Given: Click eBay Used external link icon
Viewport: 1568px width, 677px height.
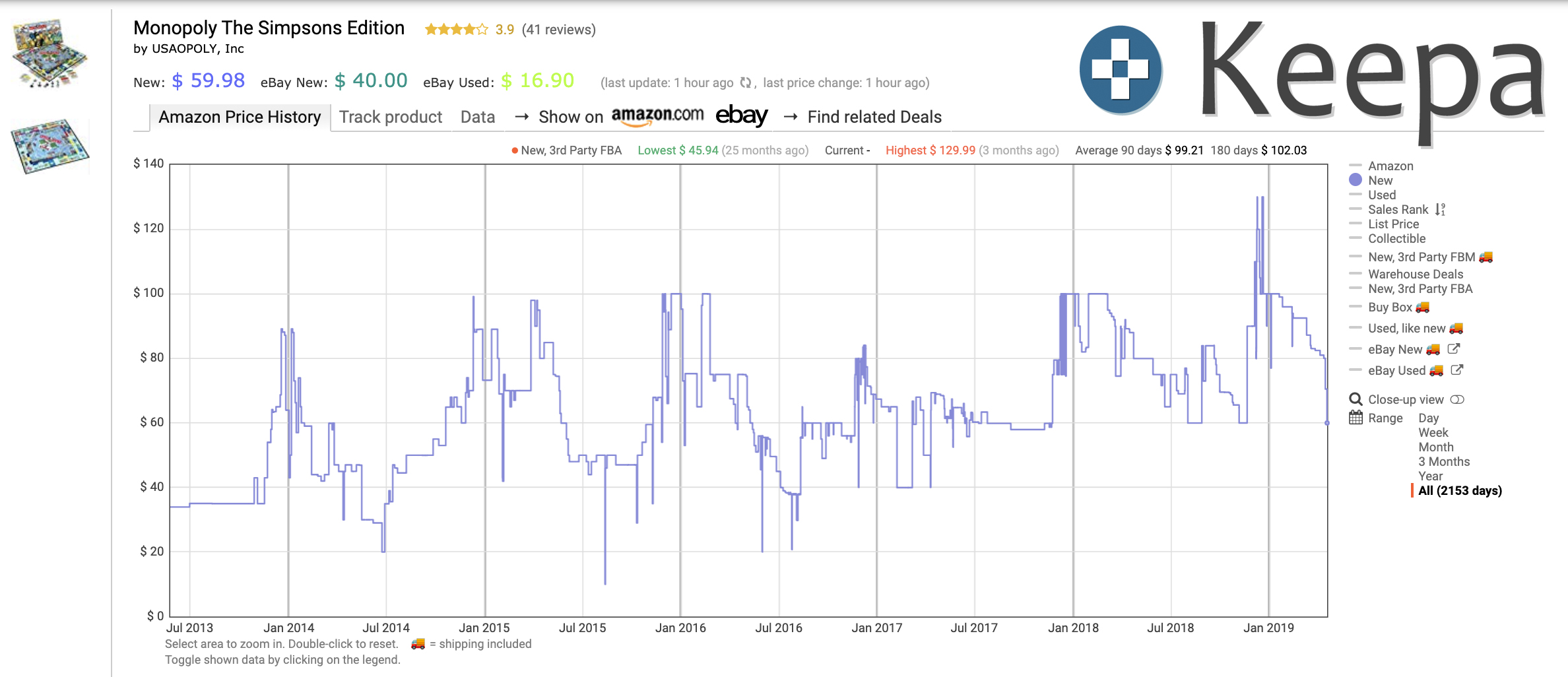Looking at the screenshot, I should [x=1456, y=370].
